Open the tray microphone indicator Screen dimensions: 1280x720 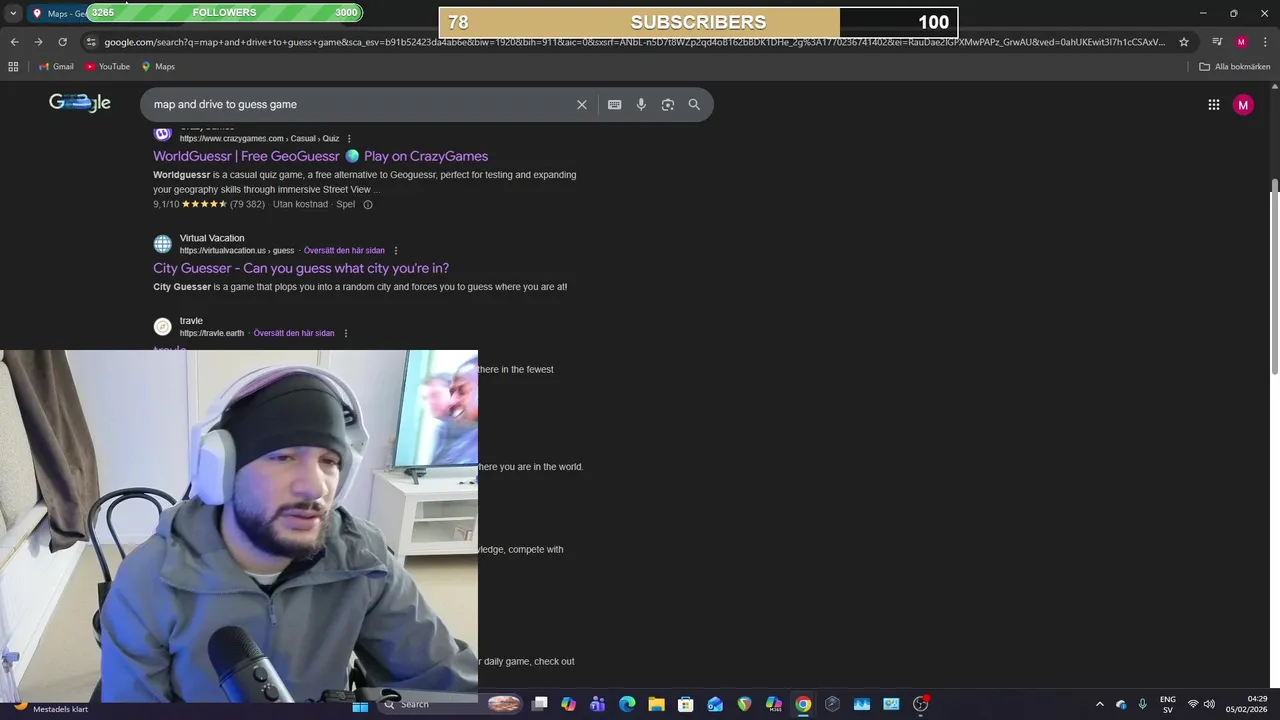point(1143,704)
